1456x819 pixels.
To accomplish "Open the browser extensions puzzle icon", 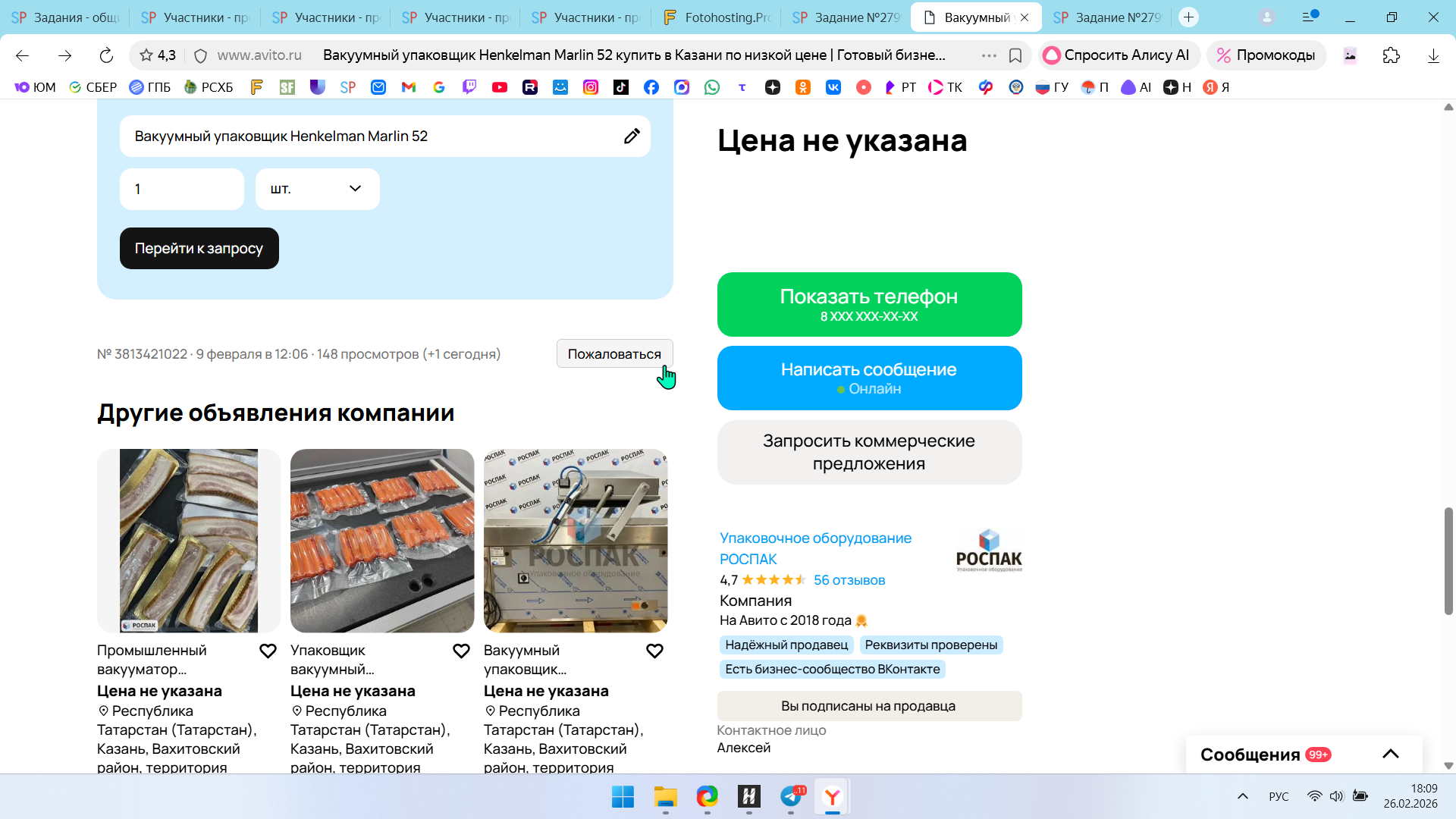I will (1391, 55).
